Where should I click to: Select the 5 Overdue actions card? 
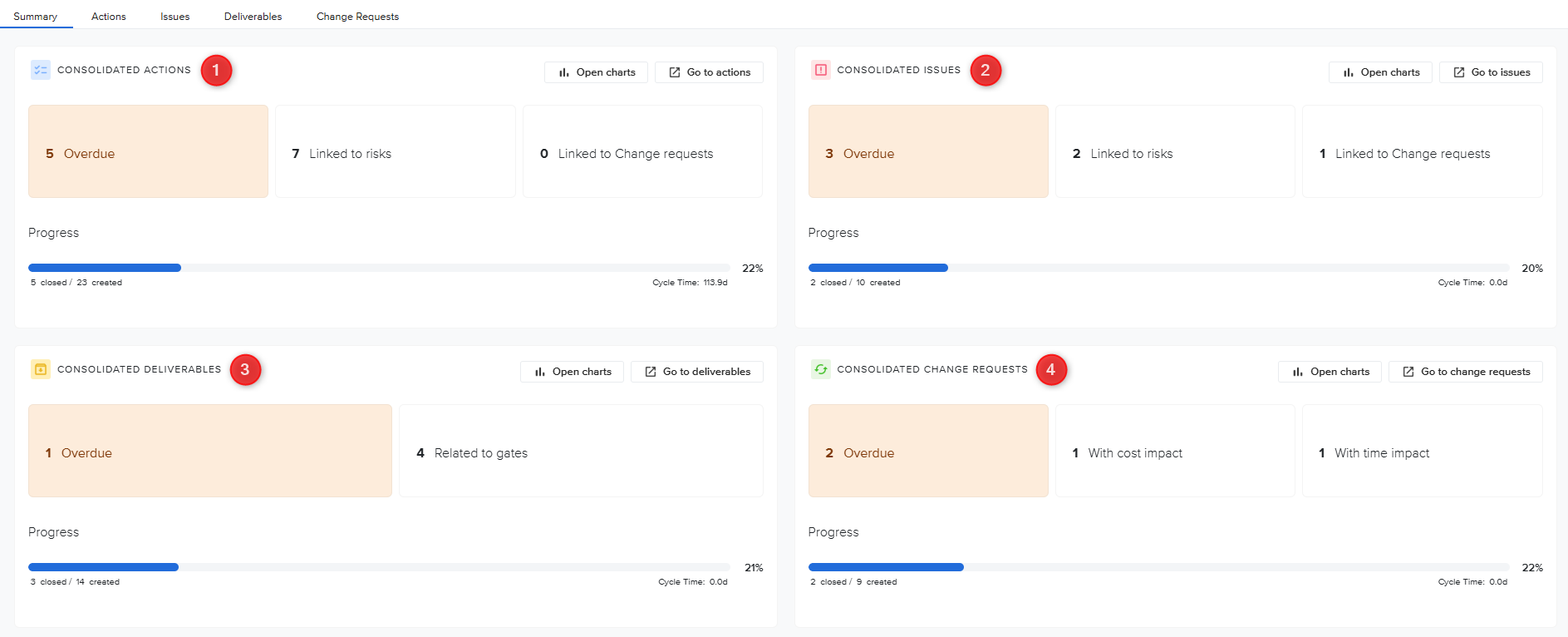148,151
